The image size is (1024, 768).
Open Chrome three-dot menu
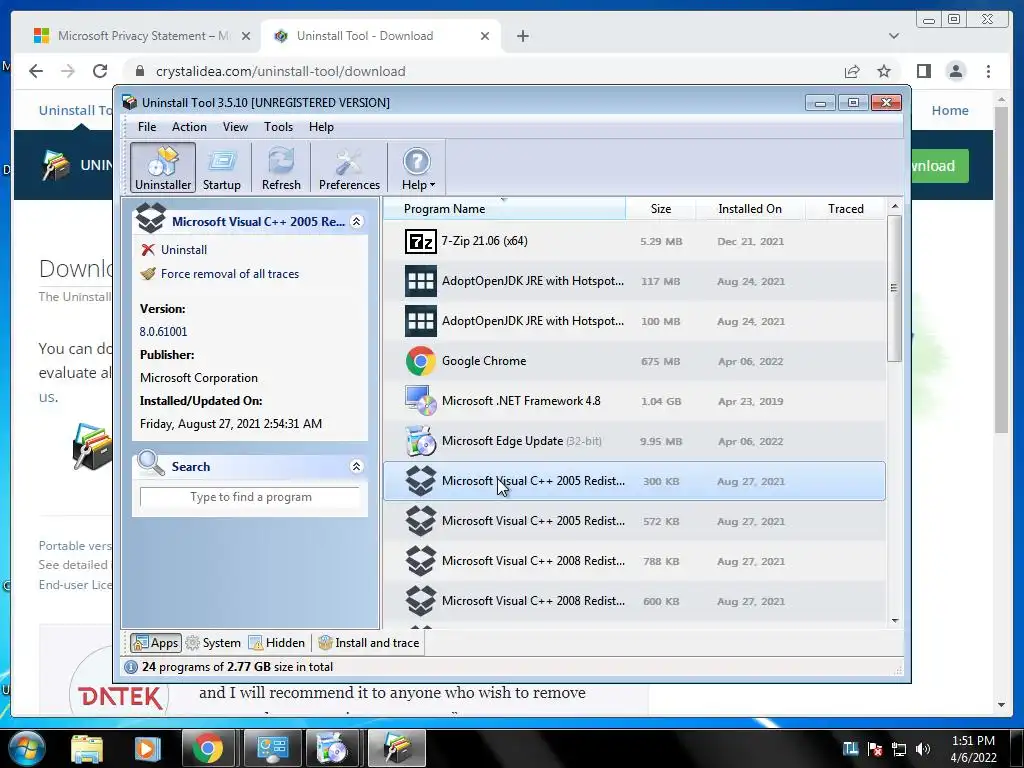coord(988,71)
